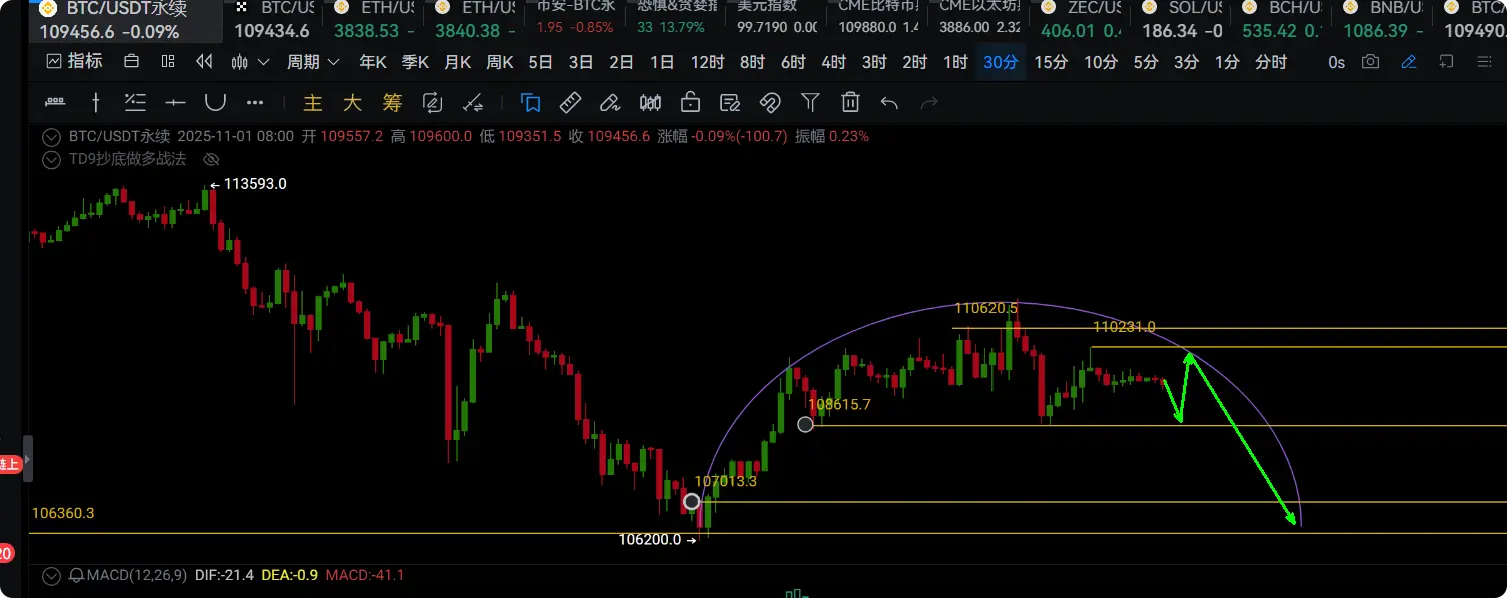This screenshot has height=598, width=1507.
Task: Hide the TD9抄底做多战法 indicator via eye icon
Action: click(x=211, y=159)
